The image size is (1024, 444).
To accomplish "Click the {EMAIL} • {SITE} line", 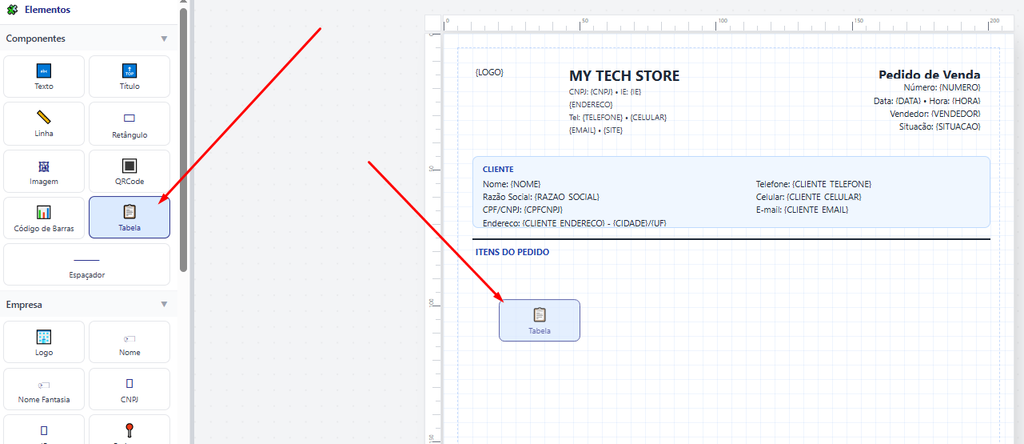I will (x=596, y=130).
